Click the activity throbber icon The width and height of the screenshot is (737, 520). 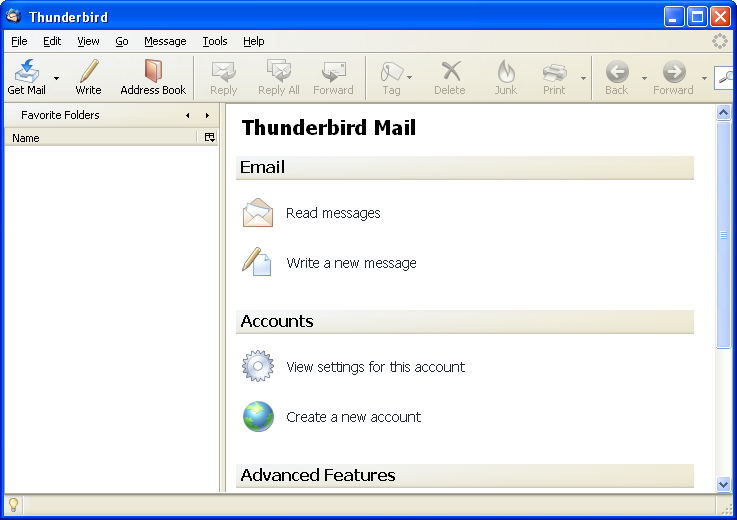tap(720, 41)
